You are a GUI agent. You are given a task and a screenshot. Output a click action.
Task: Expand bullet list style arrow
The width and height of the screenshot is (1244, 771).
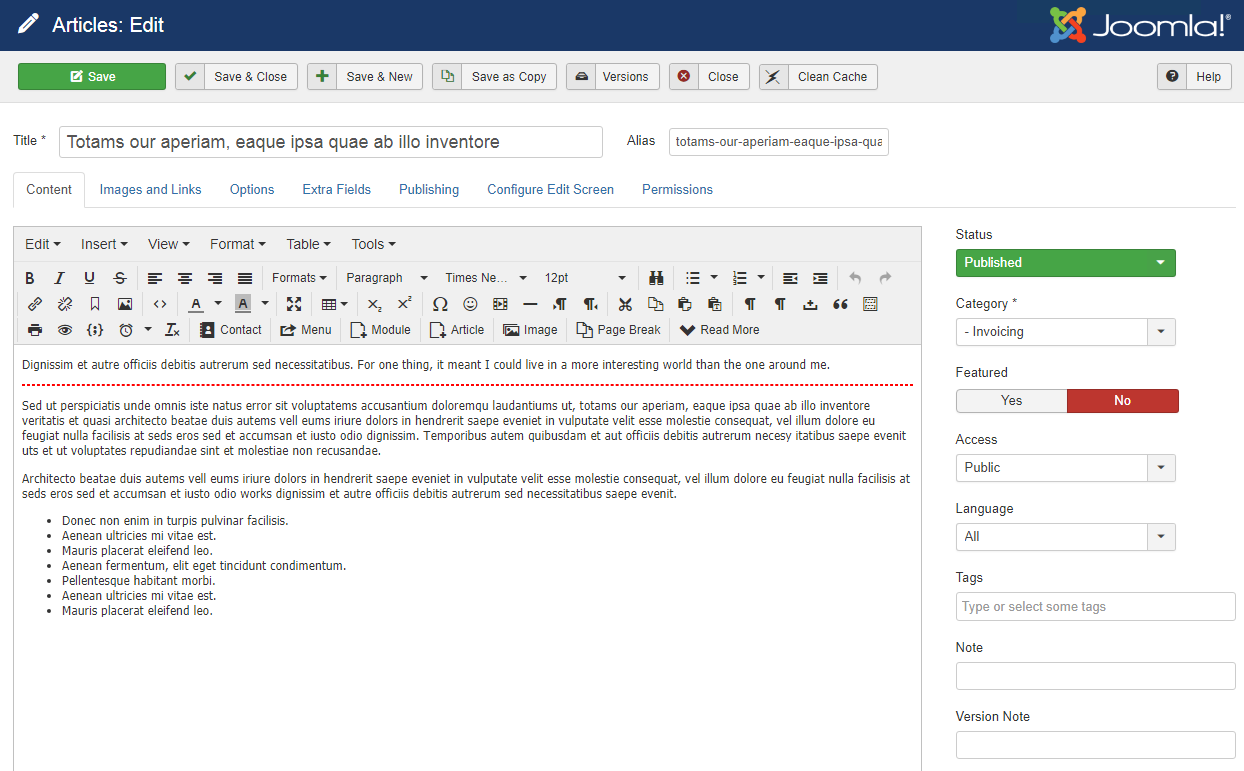click(714, 278)
